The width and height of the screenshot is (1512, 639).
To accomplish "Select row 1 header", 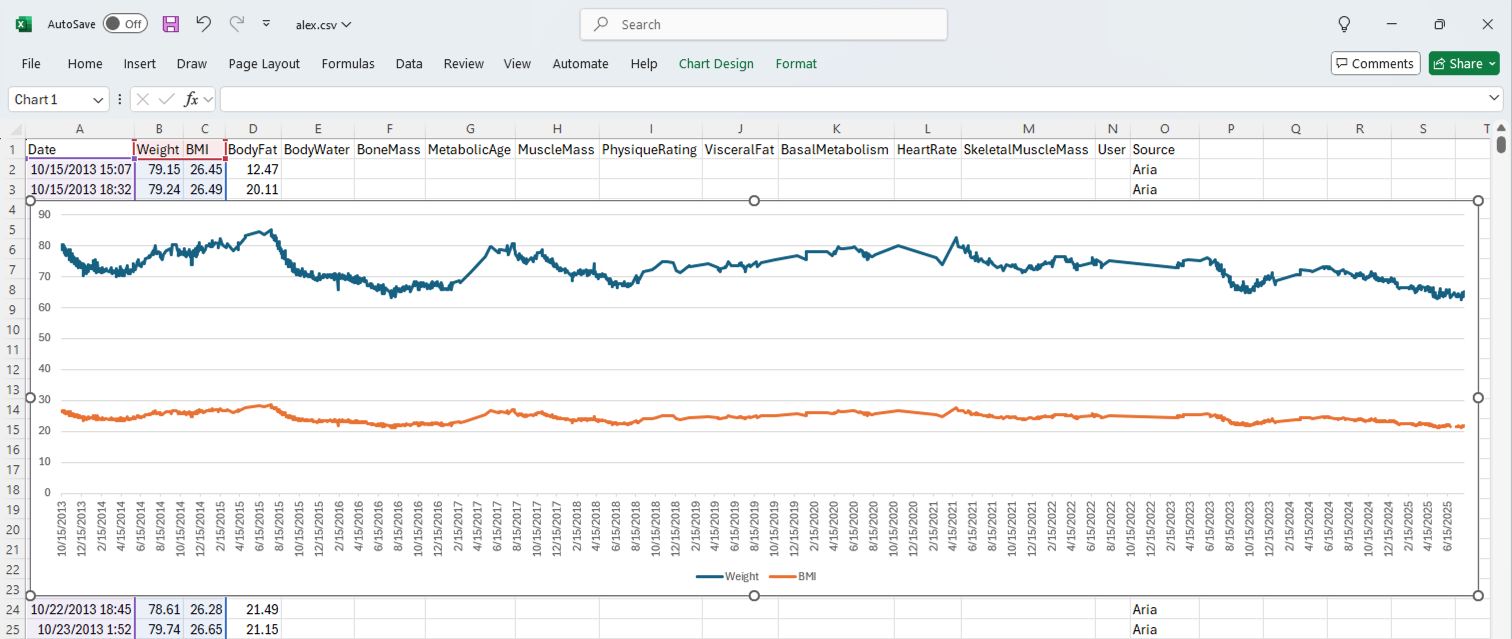I will [12, 149].
